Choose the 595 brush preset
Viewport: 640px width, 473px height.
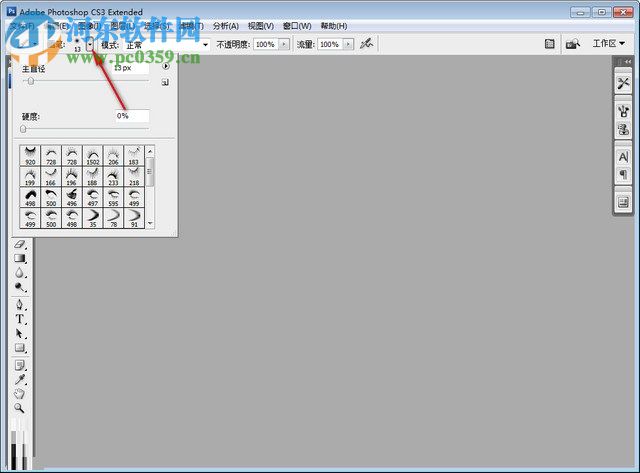(x=113, y=197)
